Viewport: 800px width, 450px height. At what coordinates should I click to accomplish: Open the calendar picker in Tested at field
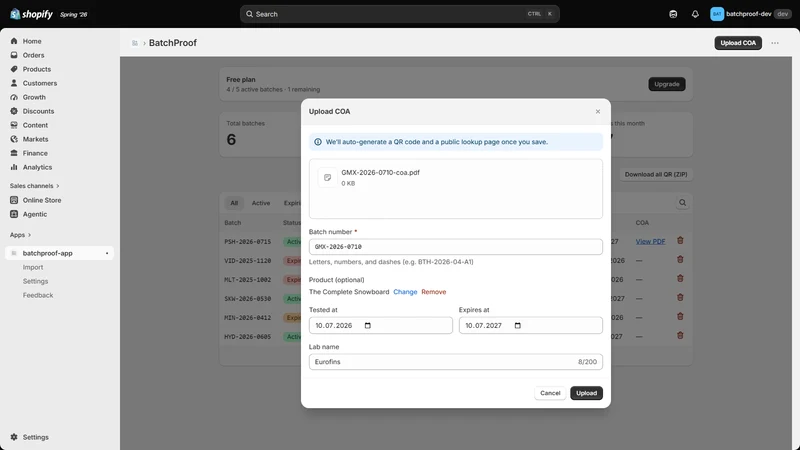coord(367,326)
